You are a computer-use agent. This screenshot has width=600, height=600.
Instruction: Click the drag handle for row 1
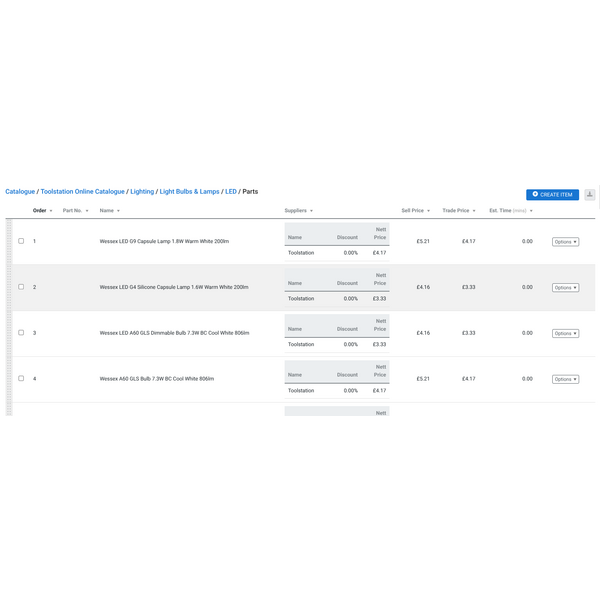[x=9, y=241]
